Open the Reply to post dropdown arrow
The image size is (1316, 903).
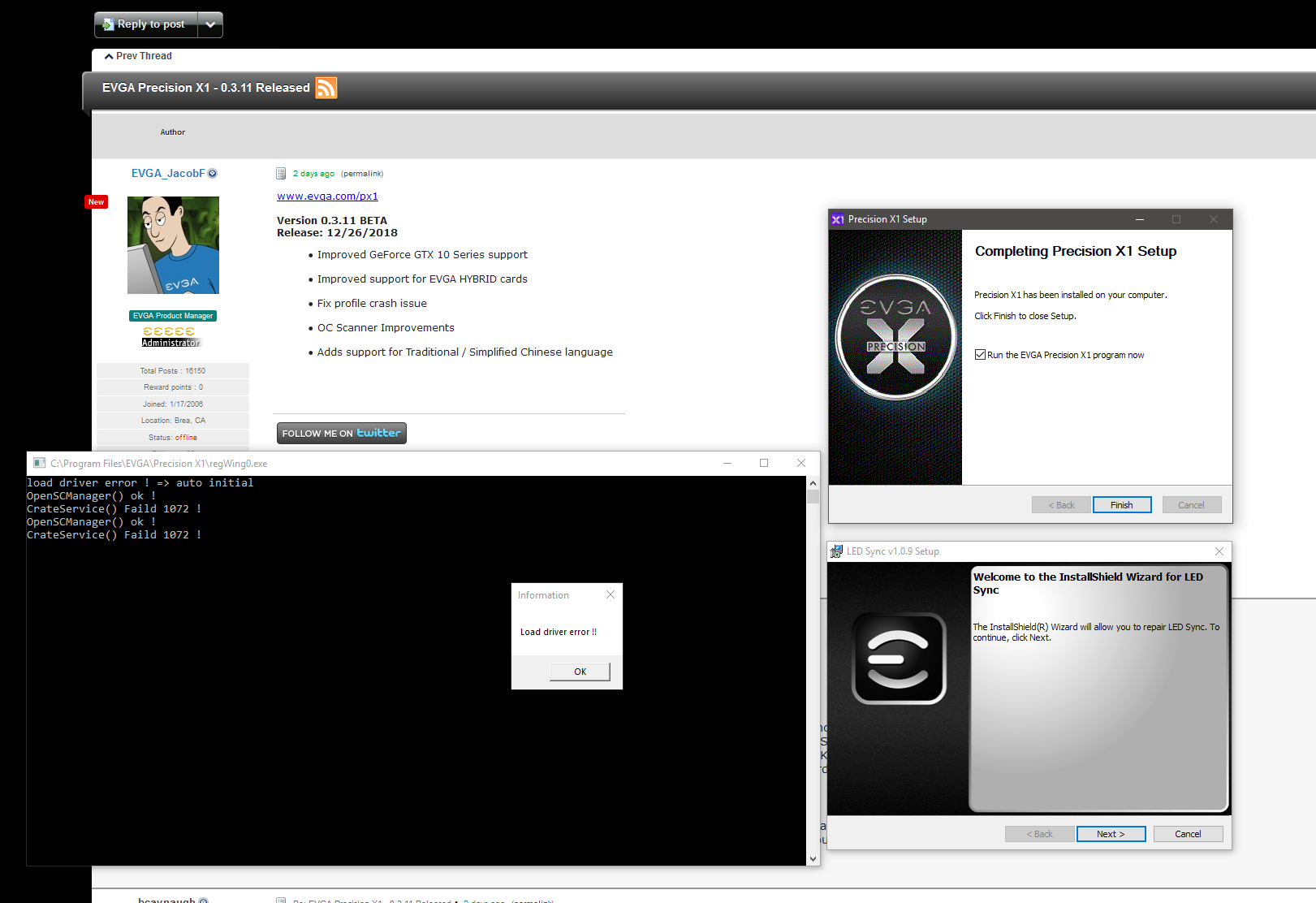tap(210, 24)
